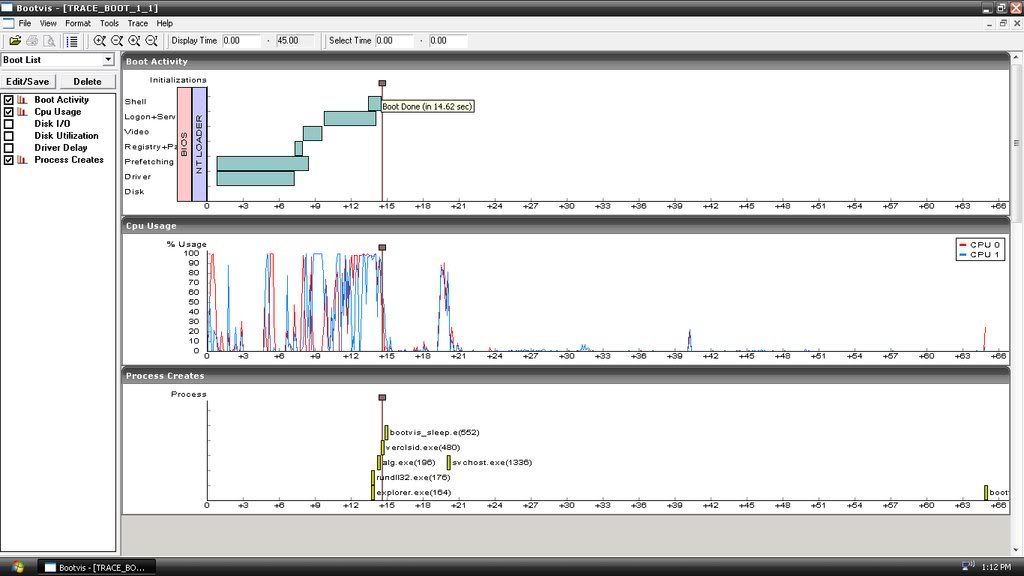Enable the Disk Utilization checkbox
This screenshot has height=576, width=1024.
click(8, 136)
